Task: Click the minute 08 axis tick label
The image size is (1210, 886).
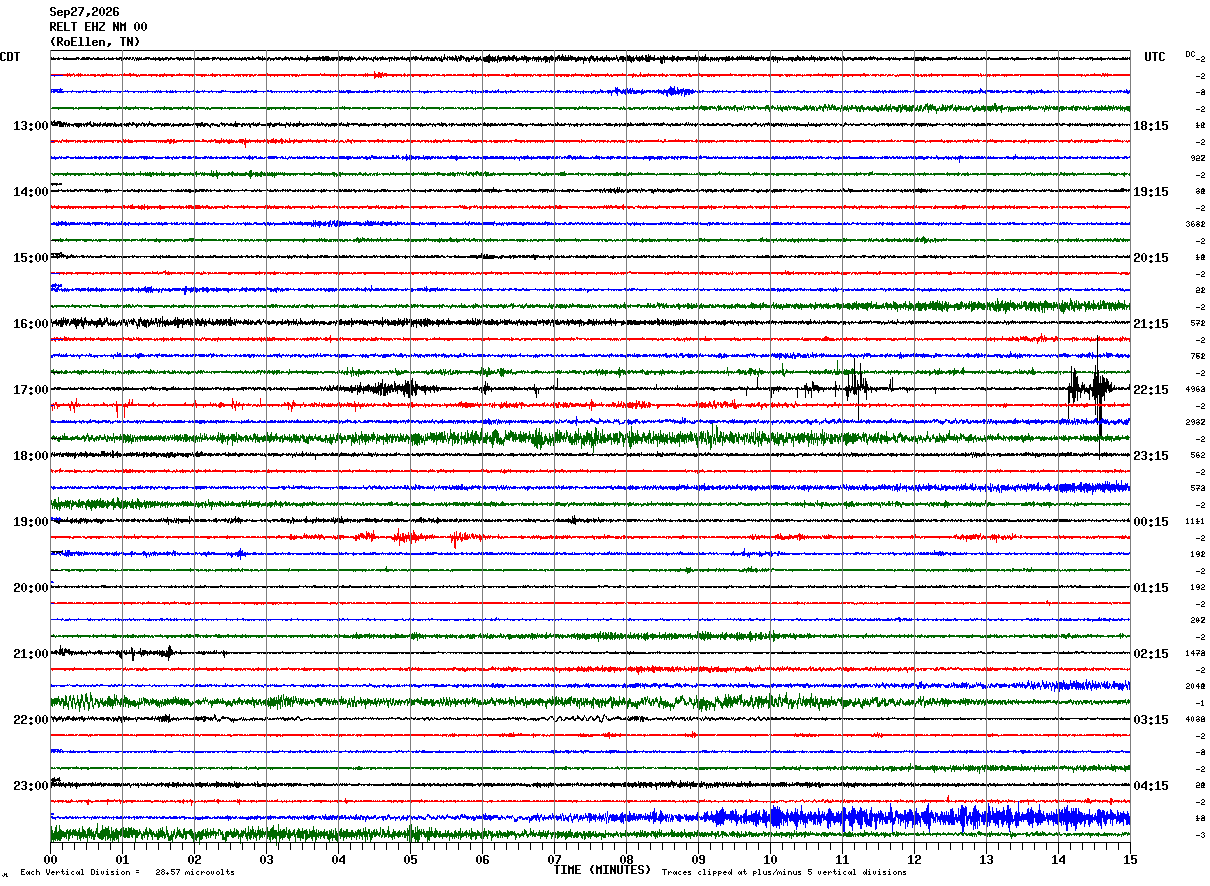Action: tap(626, 859)
